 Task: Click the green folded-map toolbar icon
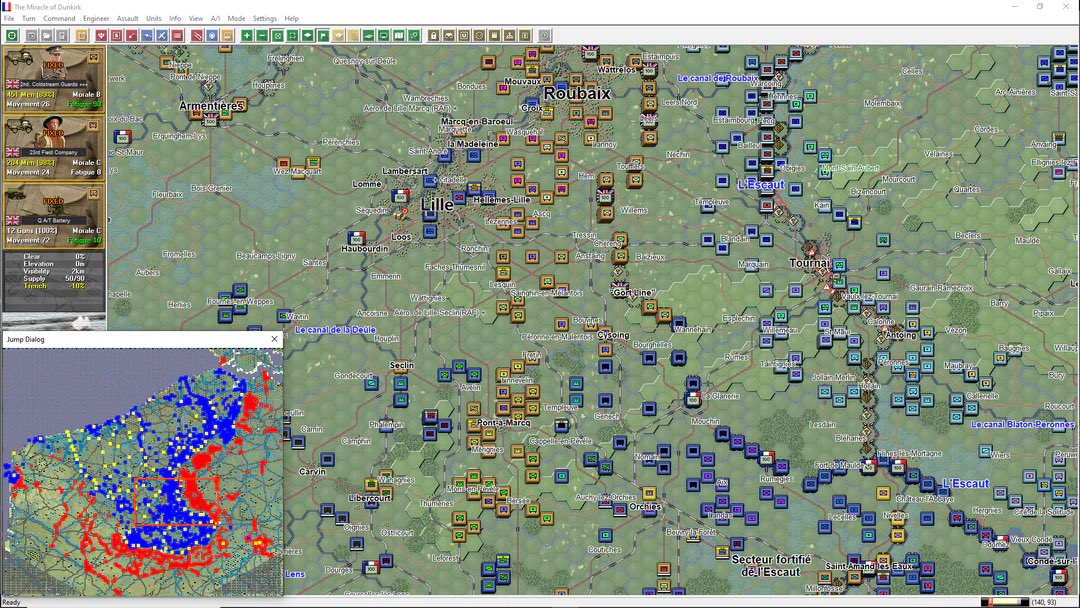click(399, 35)
